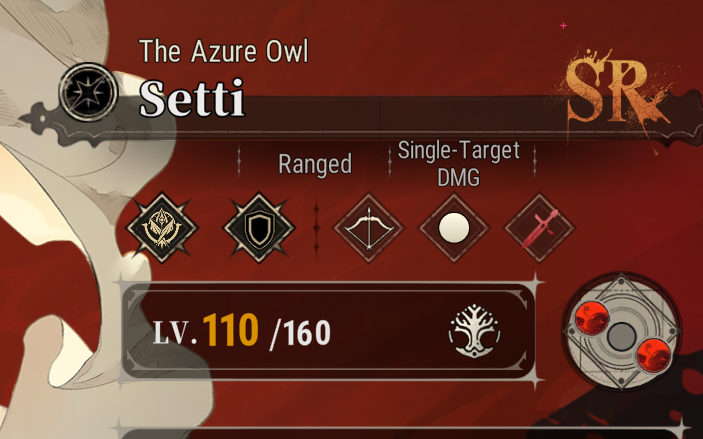This screenshot has height=439, width=703.
Task: Click the gray center gem of dial
Action: tap(621, 336)
